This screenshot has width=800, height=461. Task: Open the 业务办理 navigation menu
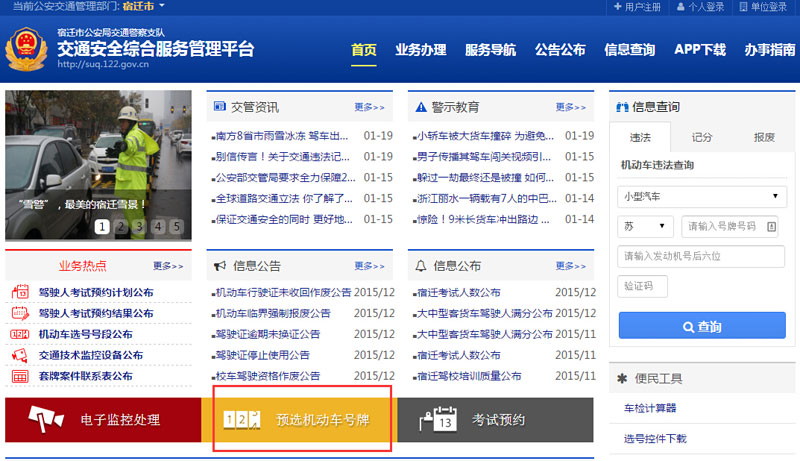tap(421, 50)
